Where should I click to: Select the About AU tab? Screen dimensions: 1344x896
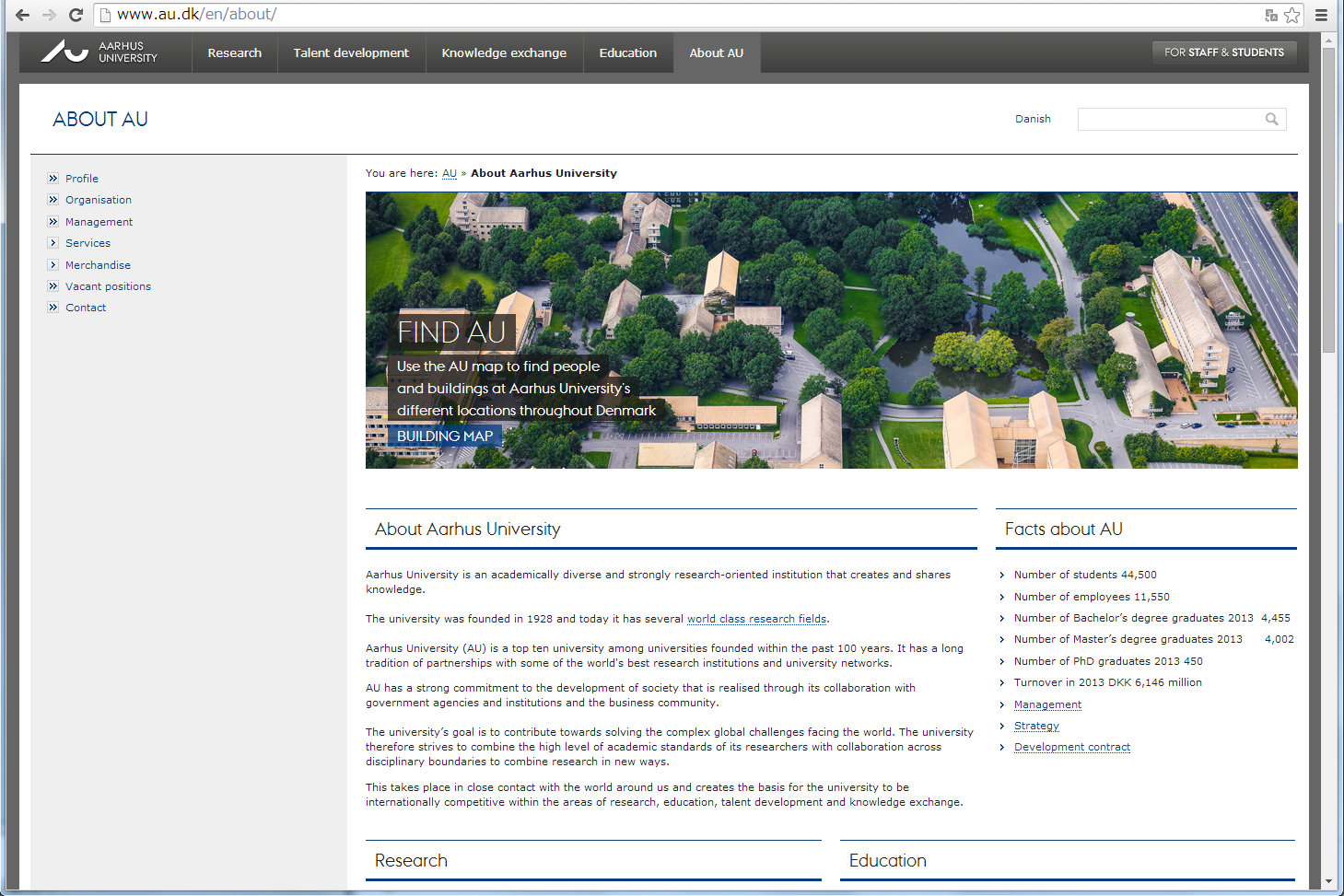[x=717, y=52]
